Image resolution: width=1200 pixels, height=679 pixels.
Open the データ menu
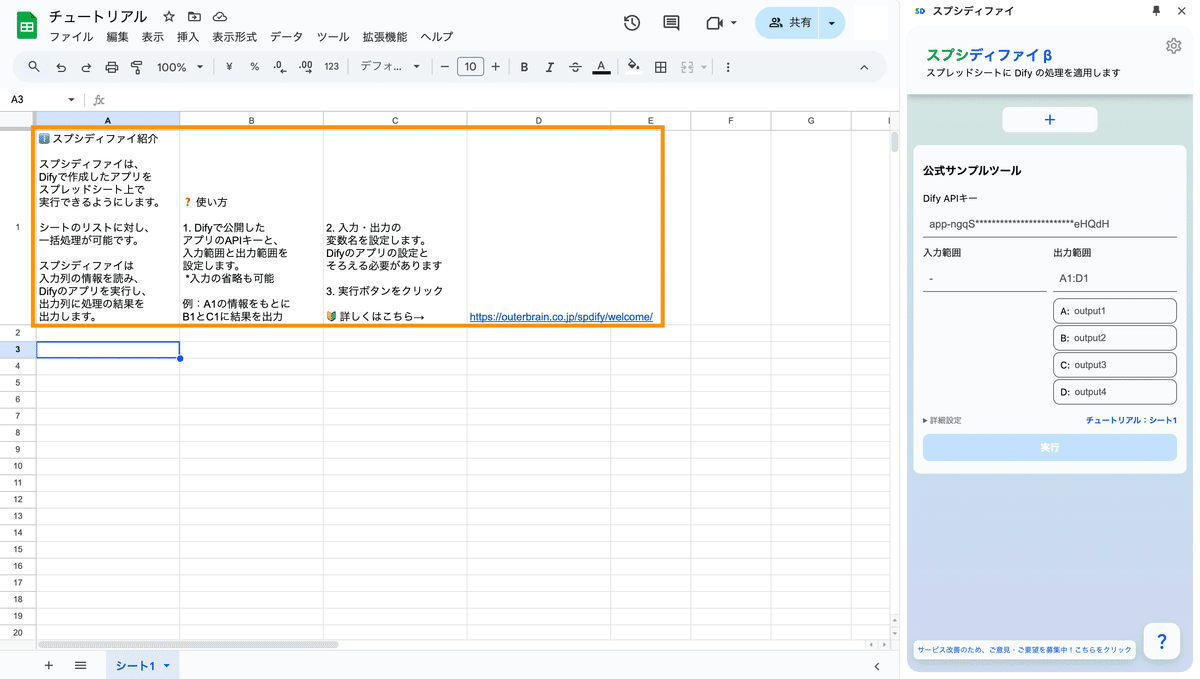click(286, 37)
